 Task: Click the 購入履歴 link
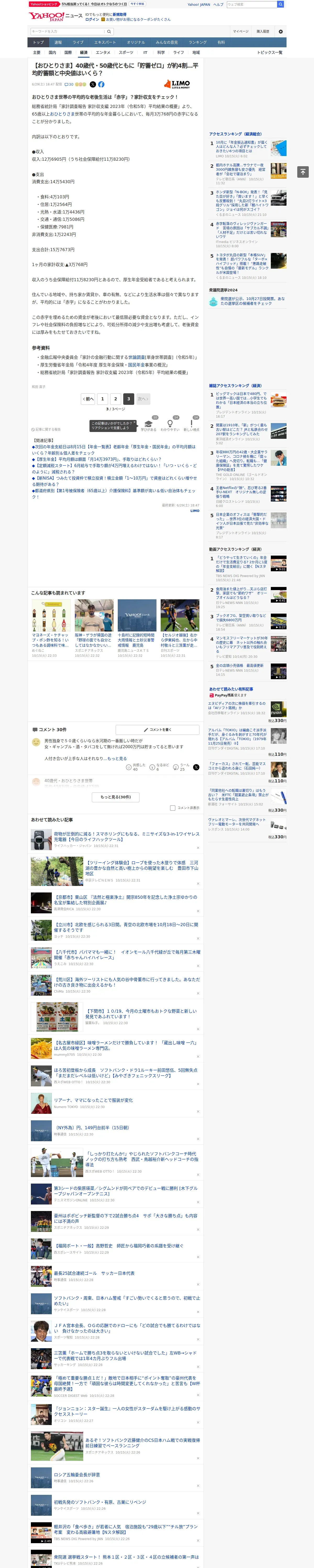coord(263,32)
